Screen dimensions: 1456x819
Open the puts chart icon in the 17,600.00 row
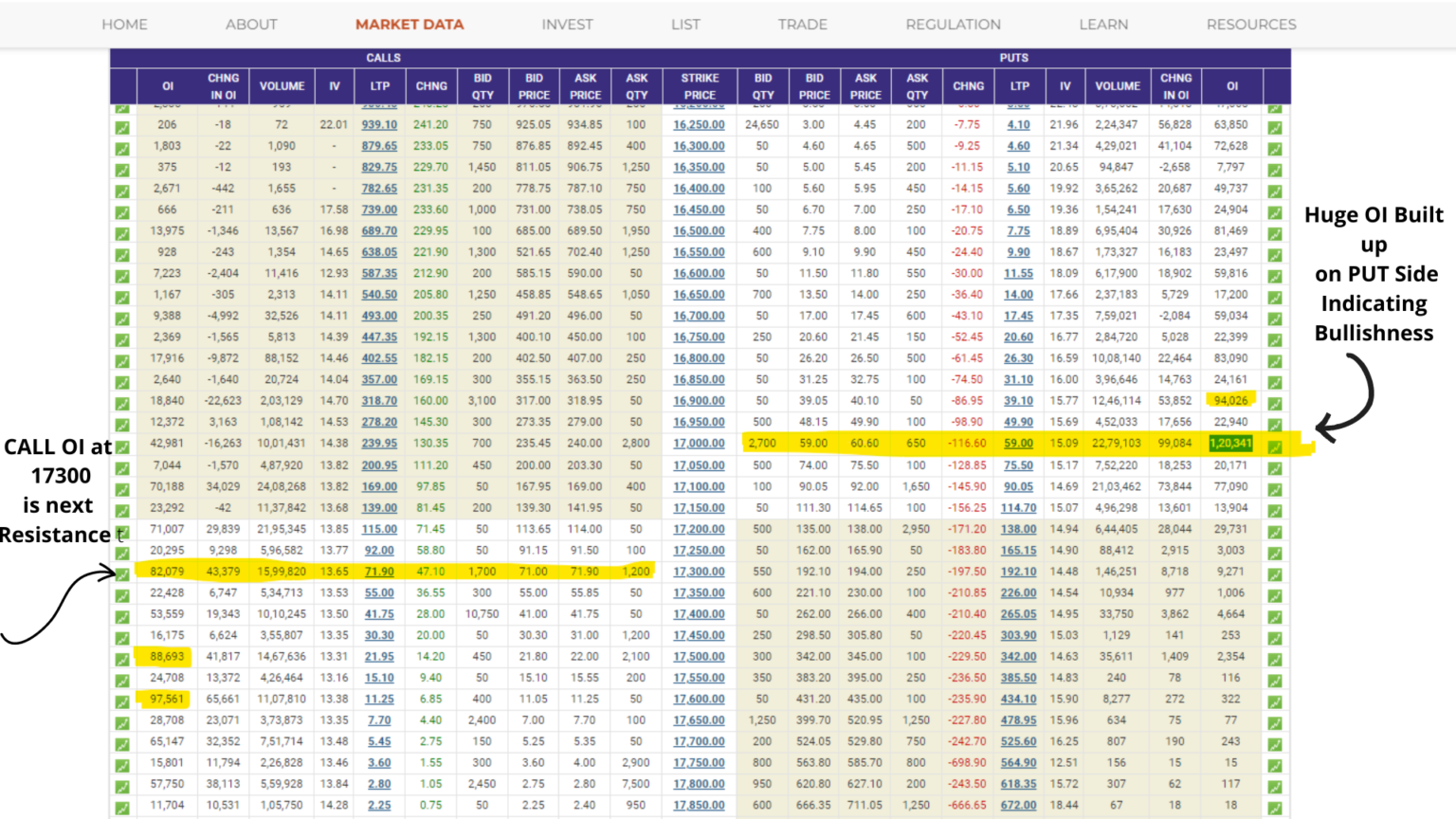pyautogui.click(x=1275, y=702)
